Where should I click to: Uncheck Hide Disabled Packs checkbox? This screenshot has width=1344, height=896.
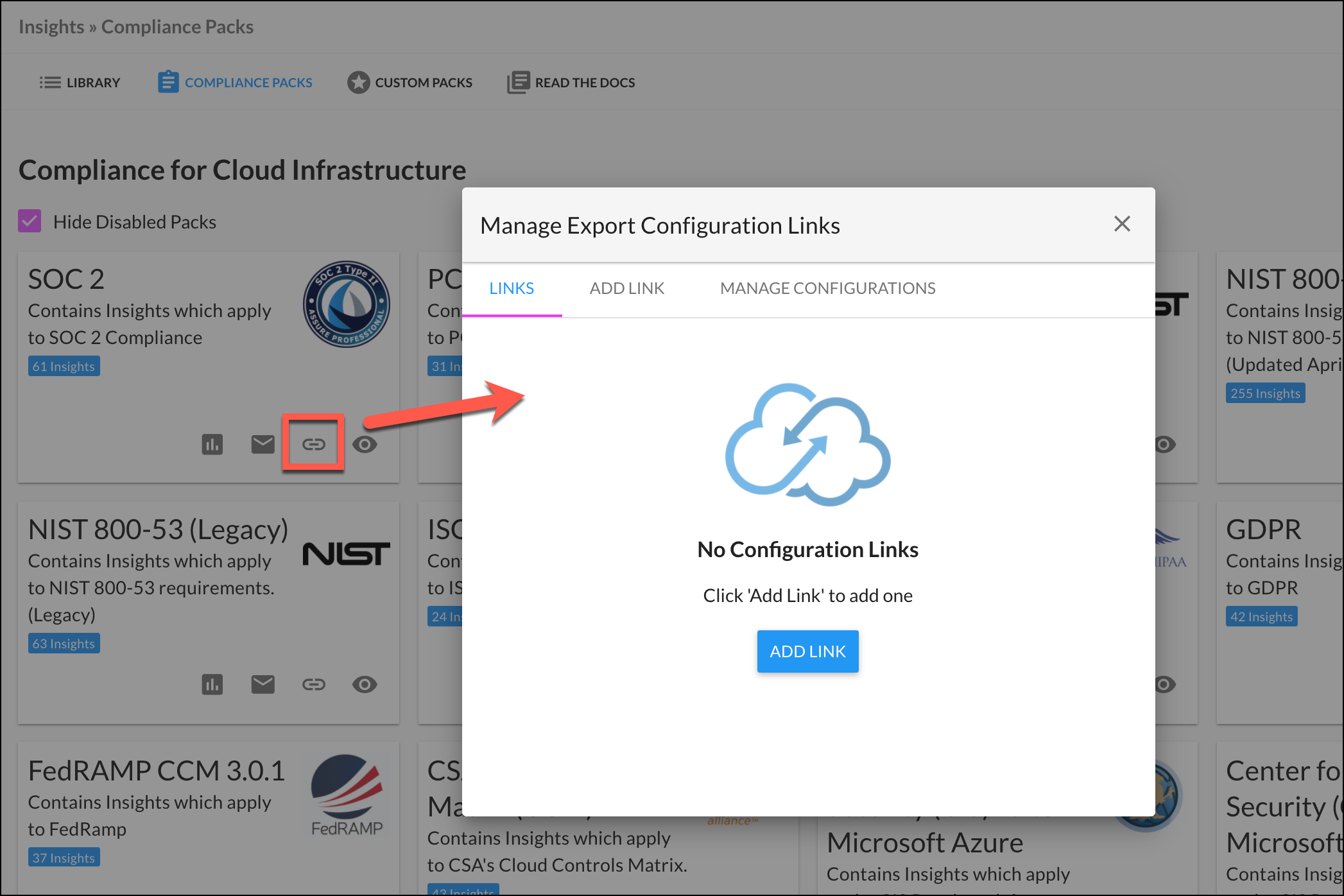pyautogui.click(x=30, y=221)
